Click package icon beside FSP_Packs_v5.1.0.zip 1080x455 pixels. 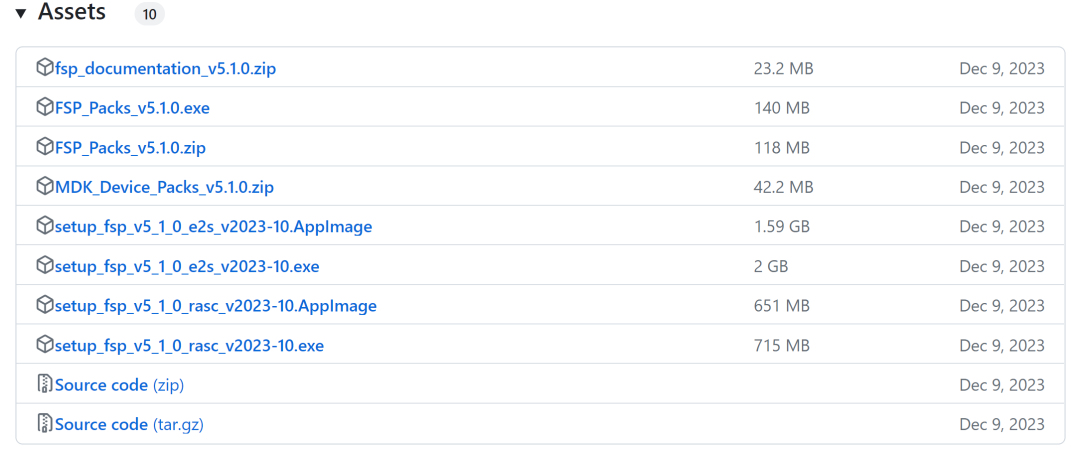pyautogui.click(x=44, y=147)
